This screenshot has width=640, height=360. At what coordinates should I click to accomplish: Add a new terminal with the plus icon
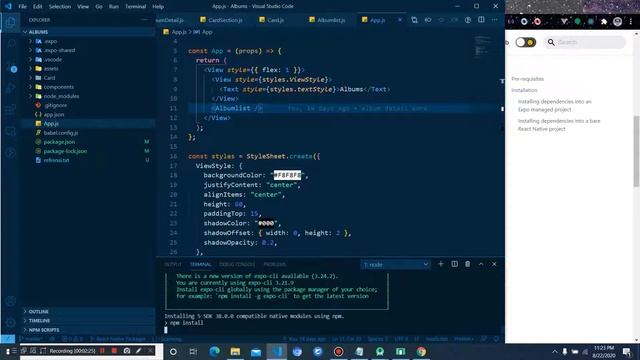(x=440, y=264)
